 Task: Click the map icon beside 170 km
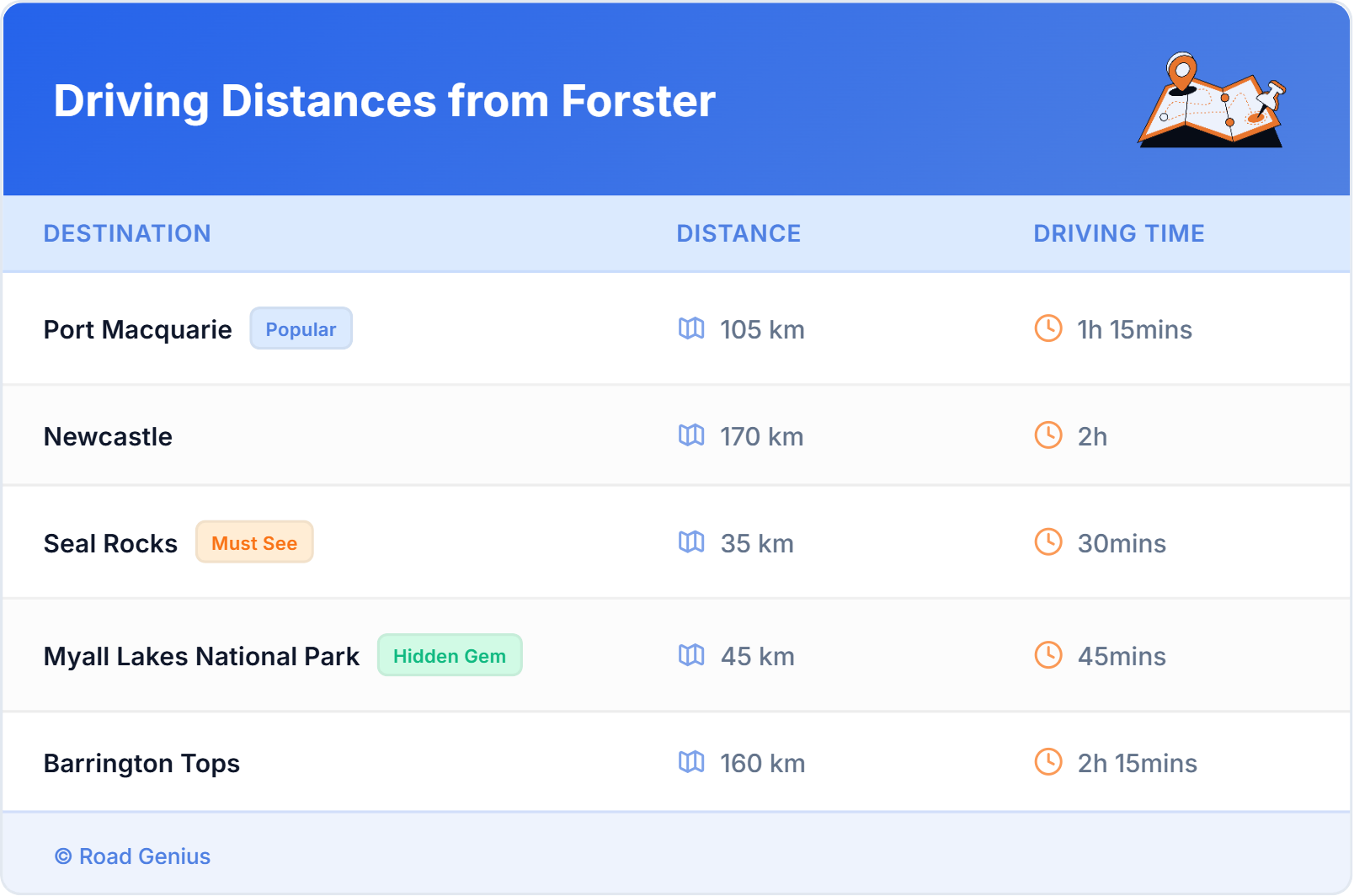pyautogui.click(x=691, y=435)
